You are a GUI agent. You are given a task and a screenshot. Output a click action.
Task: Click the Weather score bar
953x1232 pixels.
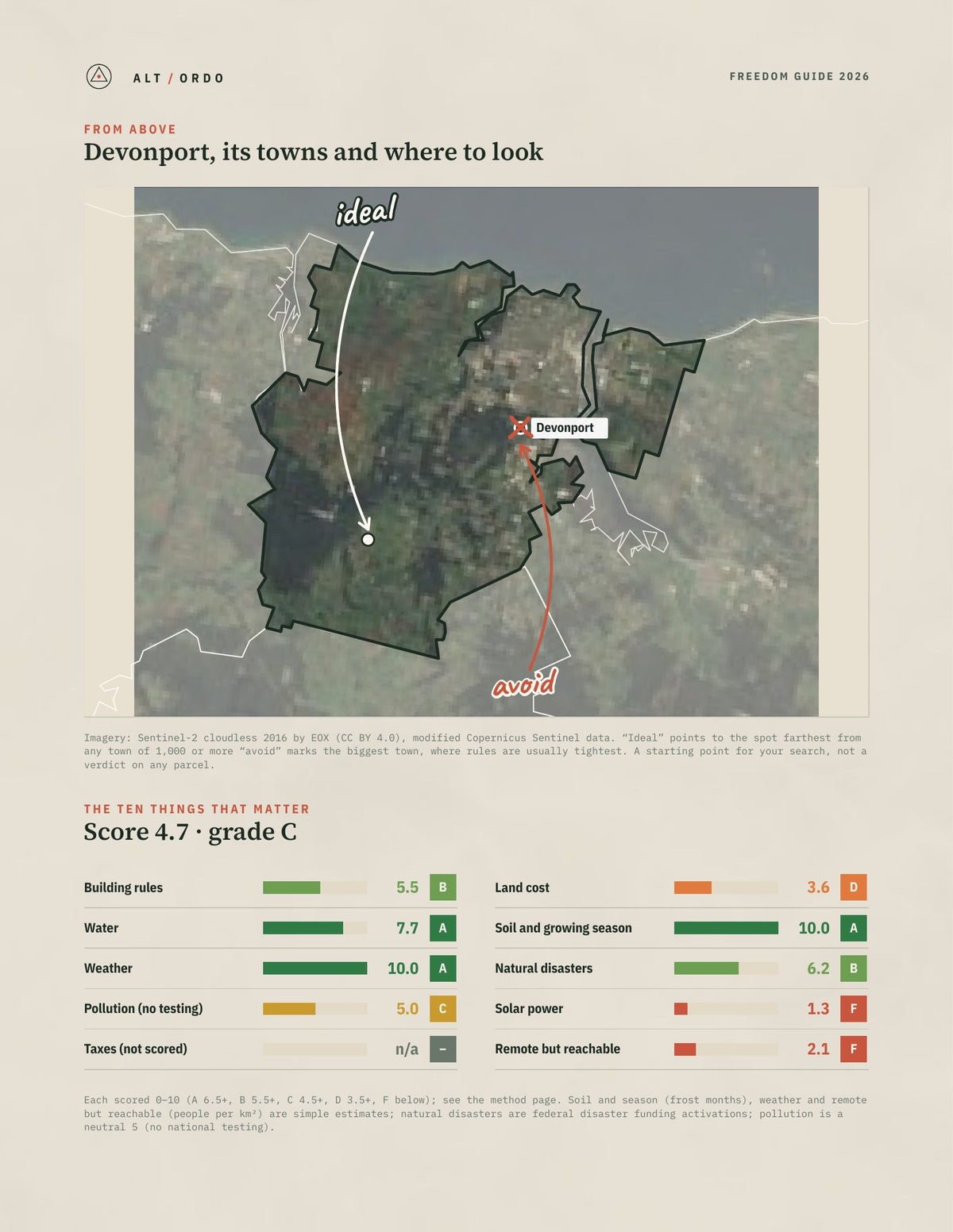click(315, 968)
